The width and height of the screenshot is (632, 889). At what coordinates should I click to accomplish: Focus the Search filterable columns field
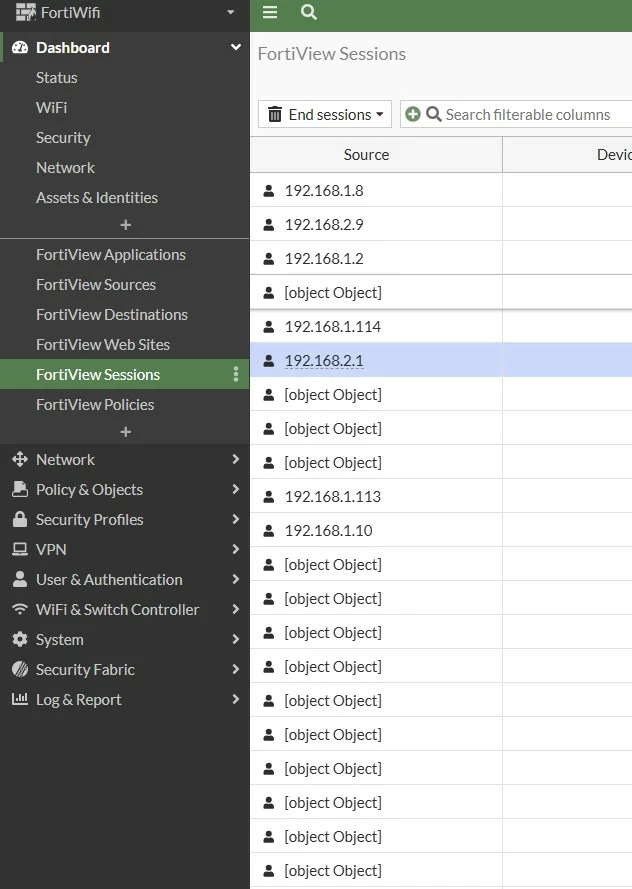(x=527, y=115)
